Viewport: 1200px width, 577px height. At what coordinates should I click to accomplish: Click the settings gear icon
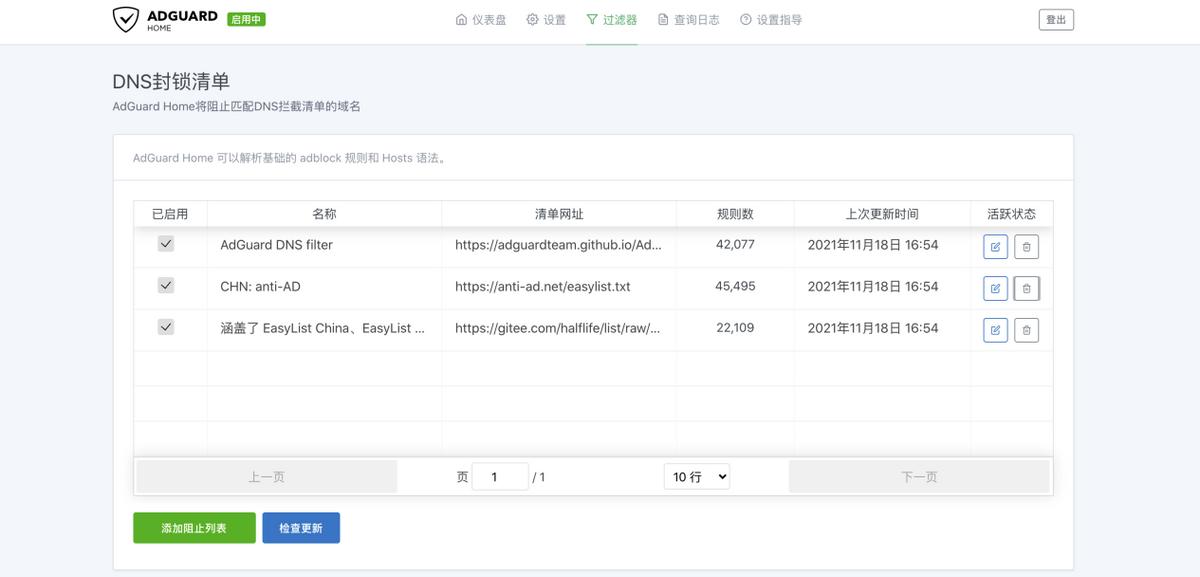point(533,19)
